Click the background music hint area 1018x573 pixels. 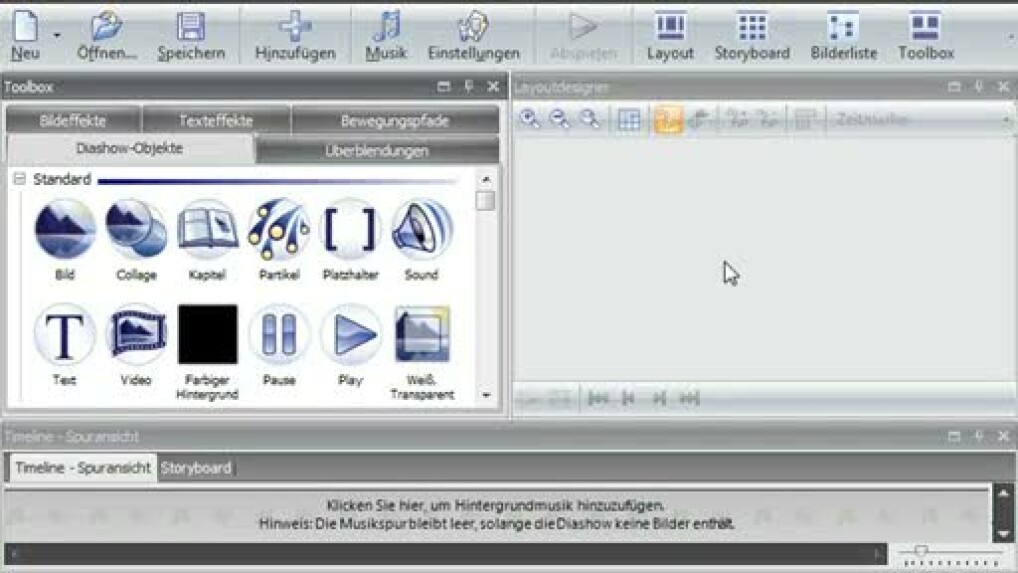[496, 514]
